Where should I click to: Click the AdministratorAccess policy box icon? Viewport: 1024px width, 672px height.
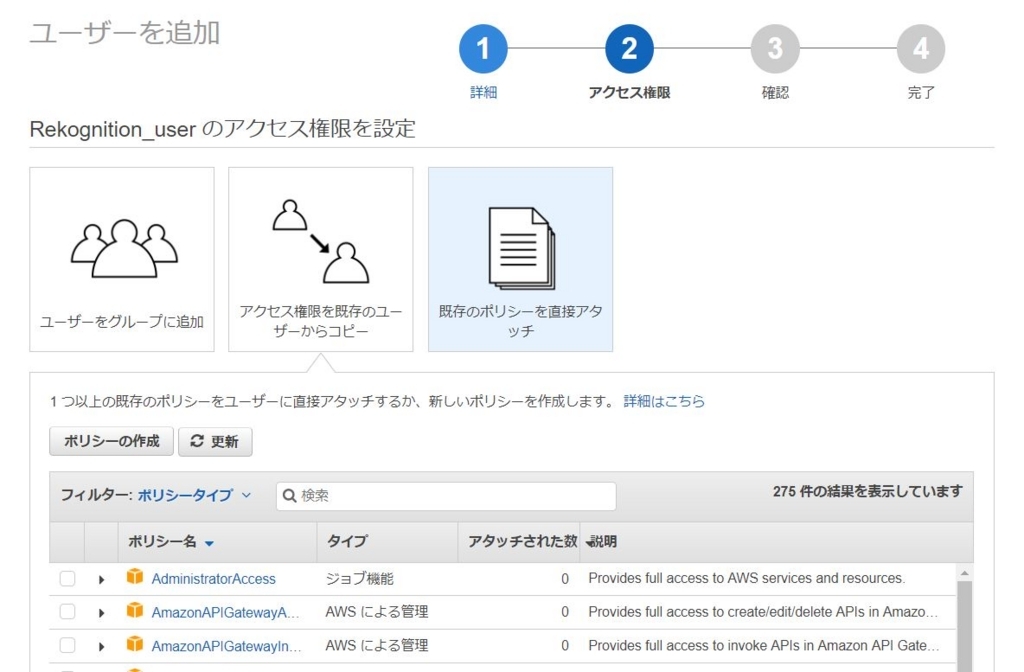coord(135,577)
